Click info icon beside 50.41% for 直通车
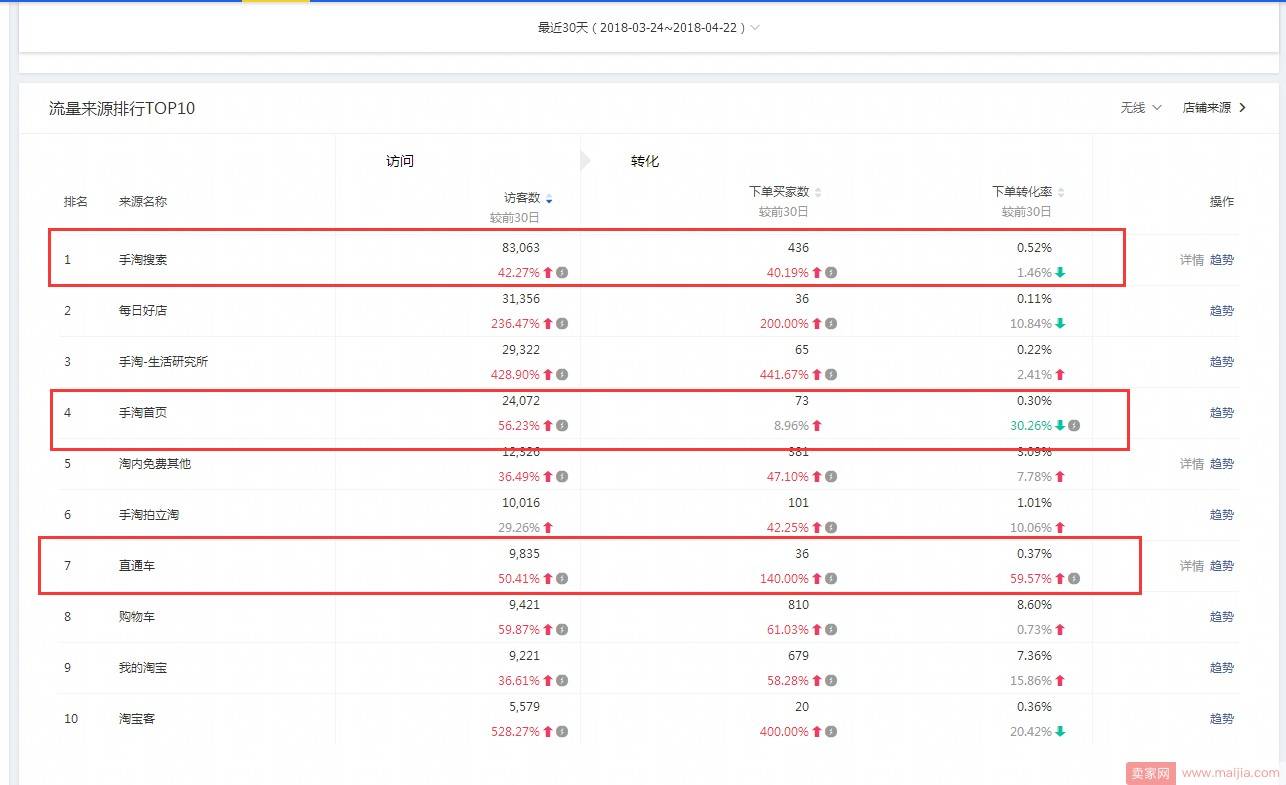 (563, 579)
